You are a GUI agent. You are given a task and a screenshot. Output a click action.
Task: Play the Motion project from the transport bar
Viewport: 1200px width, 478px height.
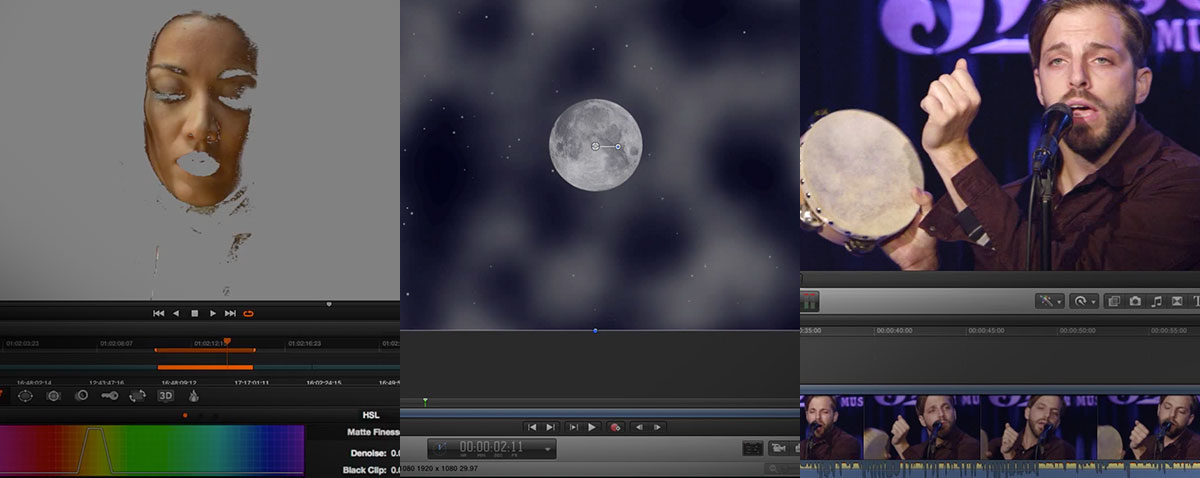tap(592, 427)
